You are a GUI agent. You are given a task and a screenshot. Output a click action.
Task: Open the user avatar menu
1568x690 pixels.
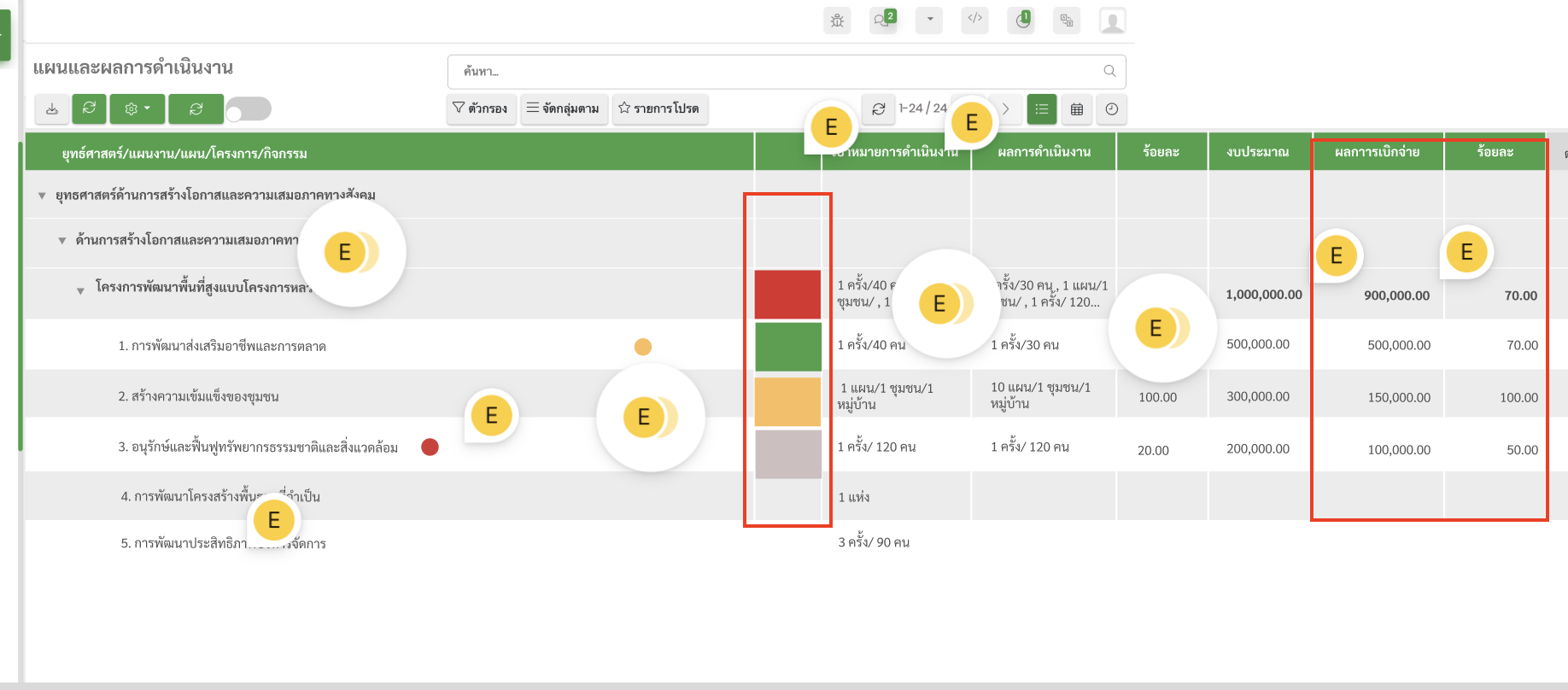click(x=1112, y=20)
